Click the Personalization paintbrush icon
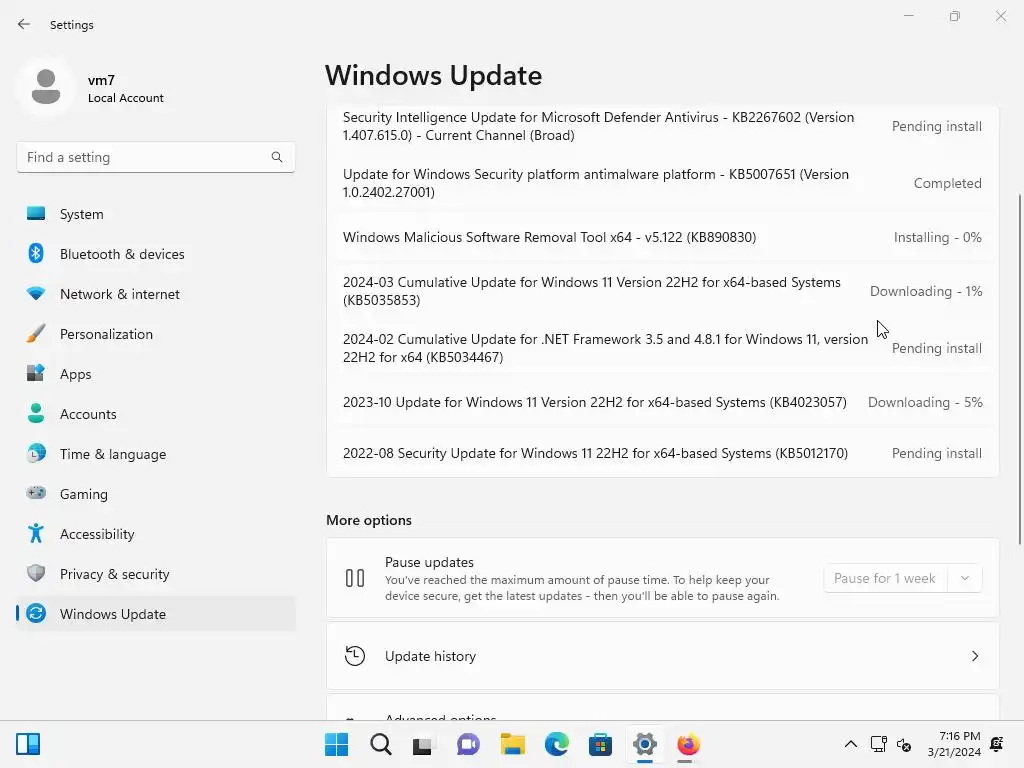Viewport: 1024px width, 768px height. [36, 334]
